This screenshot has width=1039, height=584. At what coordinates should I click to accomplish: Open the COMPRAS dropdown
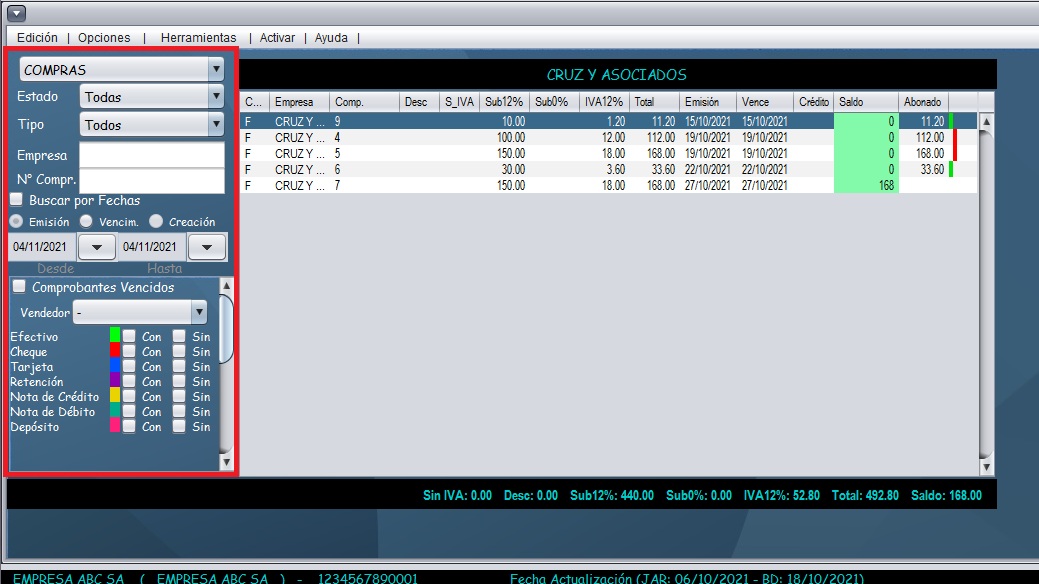pos(122,70)
